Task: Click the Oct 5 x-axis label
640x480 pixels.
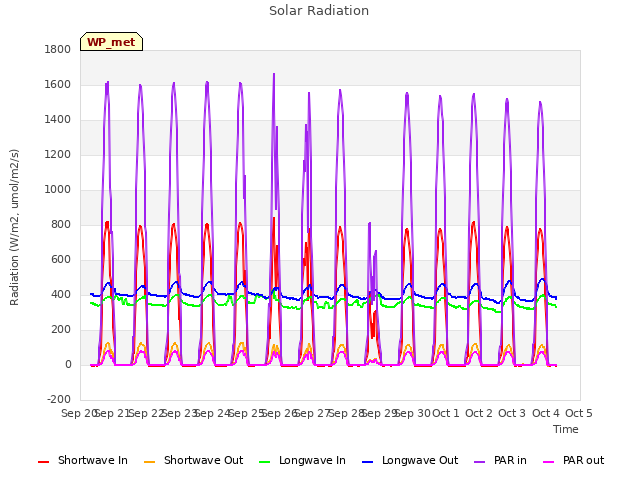Action: pos(579,413)
